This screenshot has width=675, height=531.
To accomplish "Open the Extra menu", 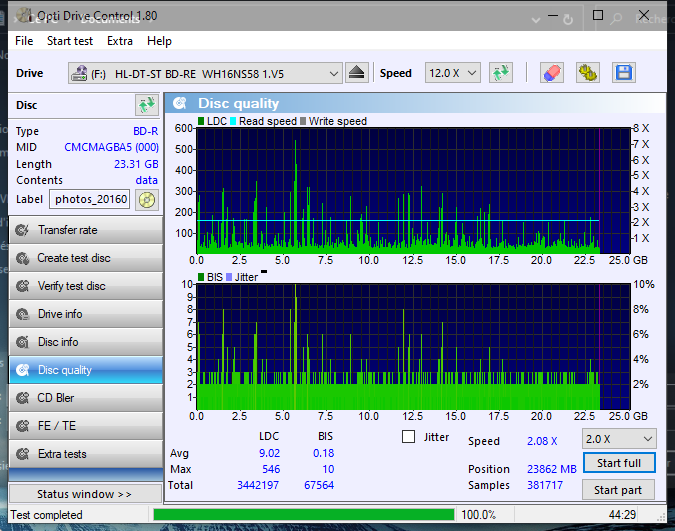I will point(120,41).
